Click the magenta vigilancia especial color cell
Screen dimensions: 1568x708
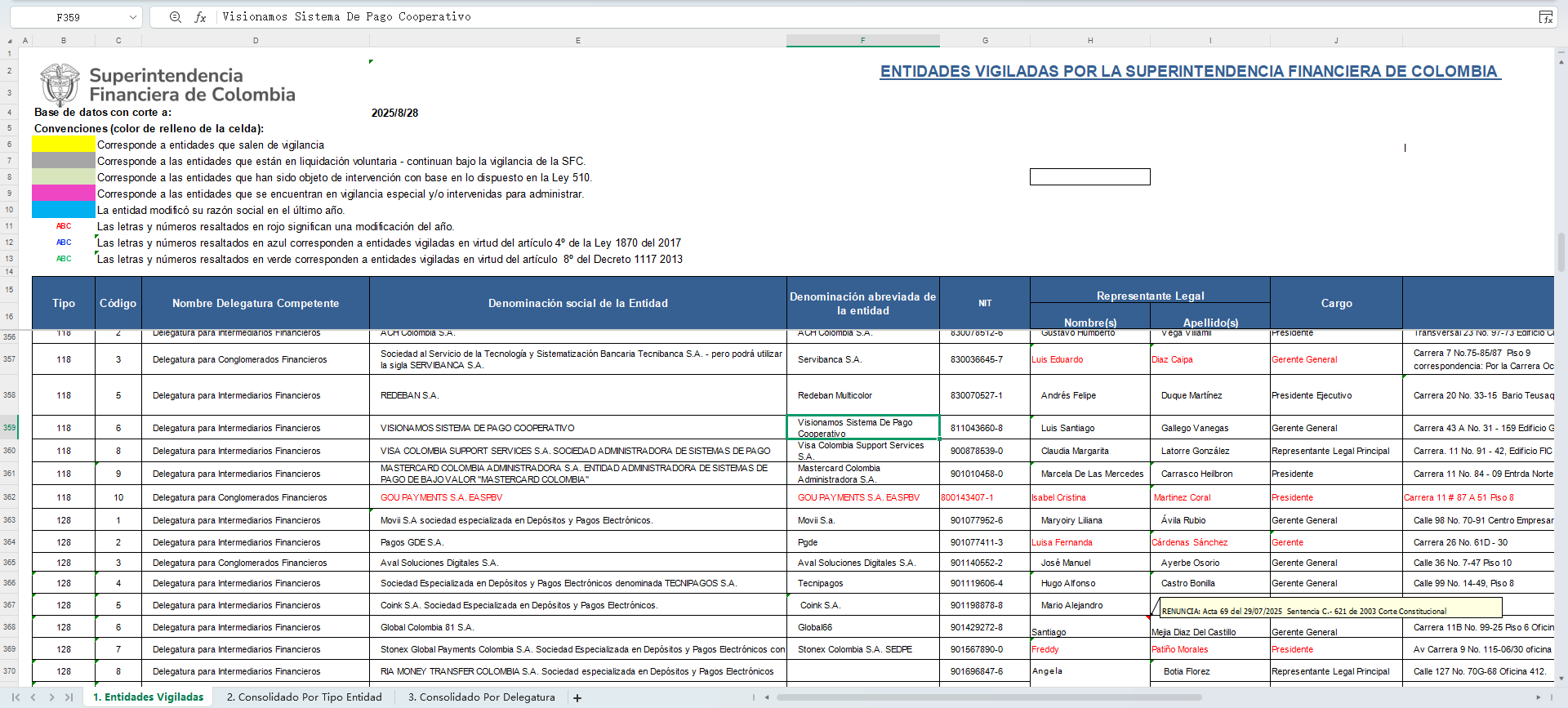click(x=64, y=194)
